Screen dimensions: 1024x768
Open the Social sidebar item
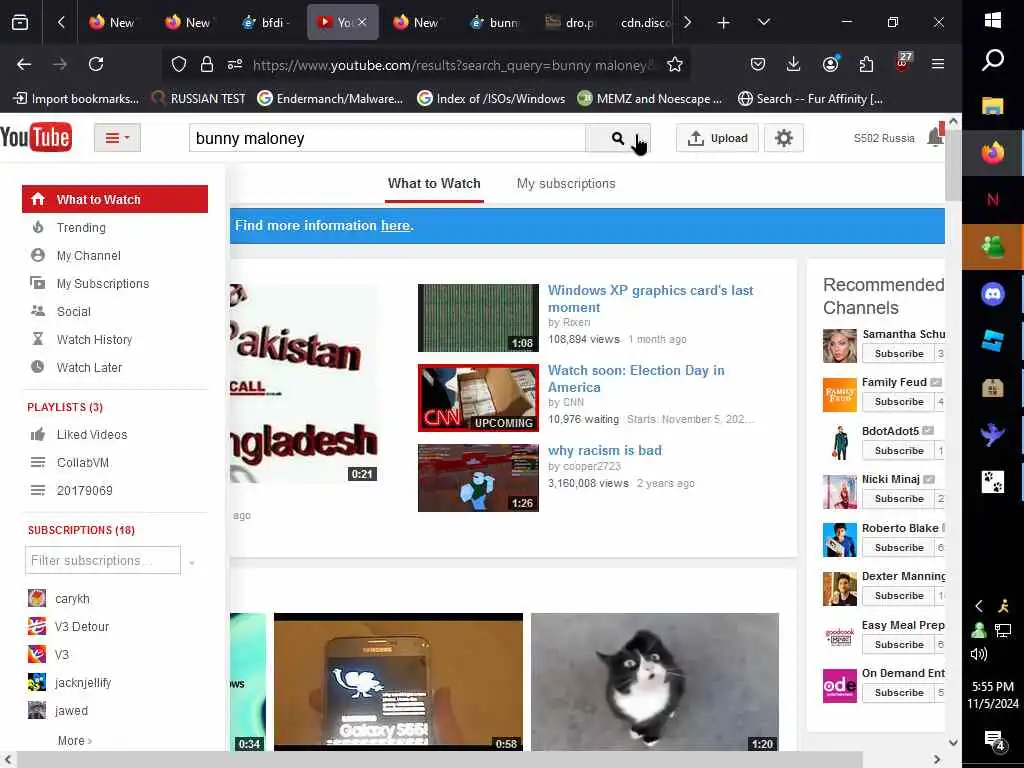click(x=73, y=312)
